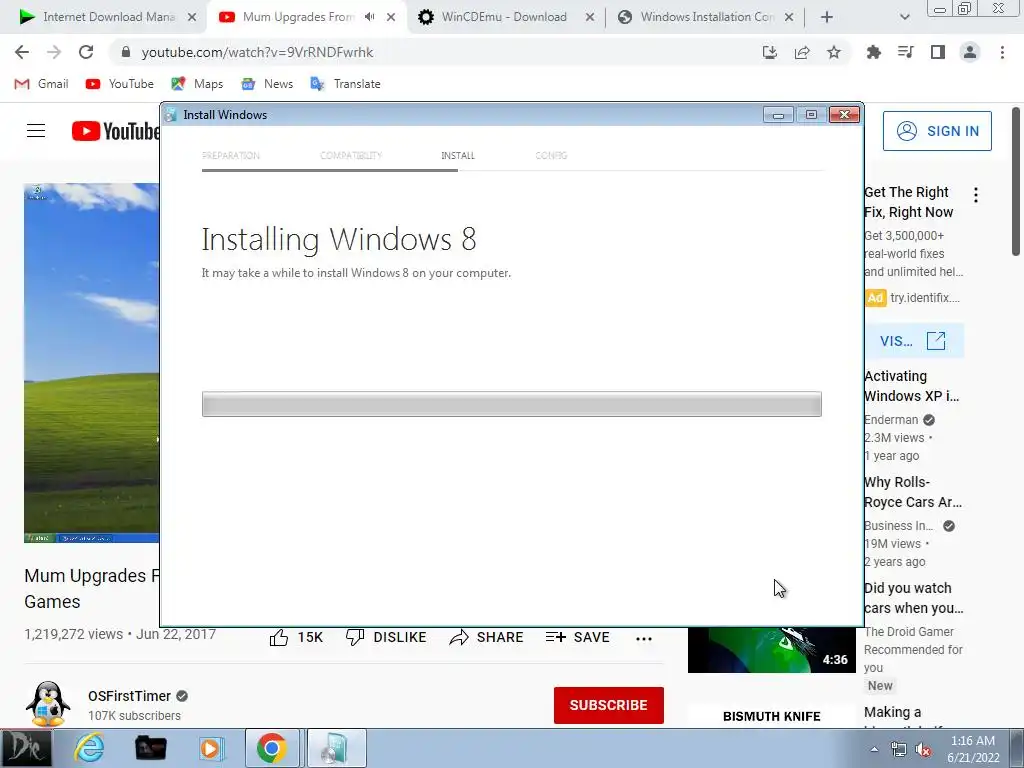1024x768 pixels.
Task: Click the VIS... visit-site ad button
Action: tap(914, 341)
